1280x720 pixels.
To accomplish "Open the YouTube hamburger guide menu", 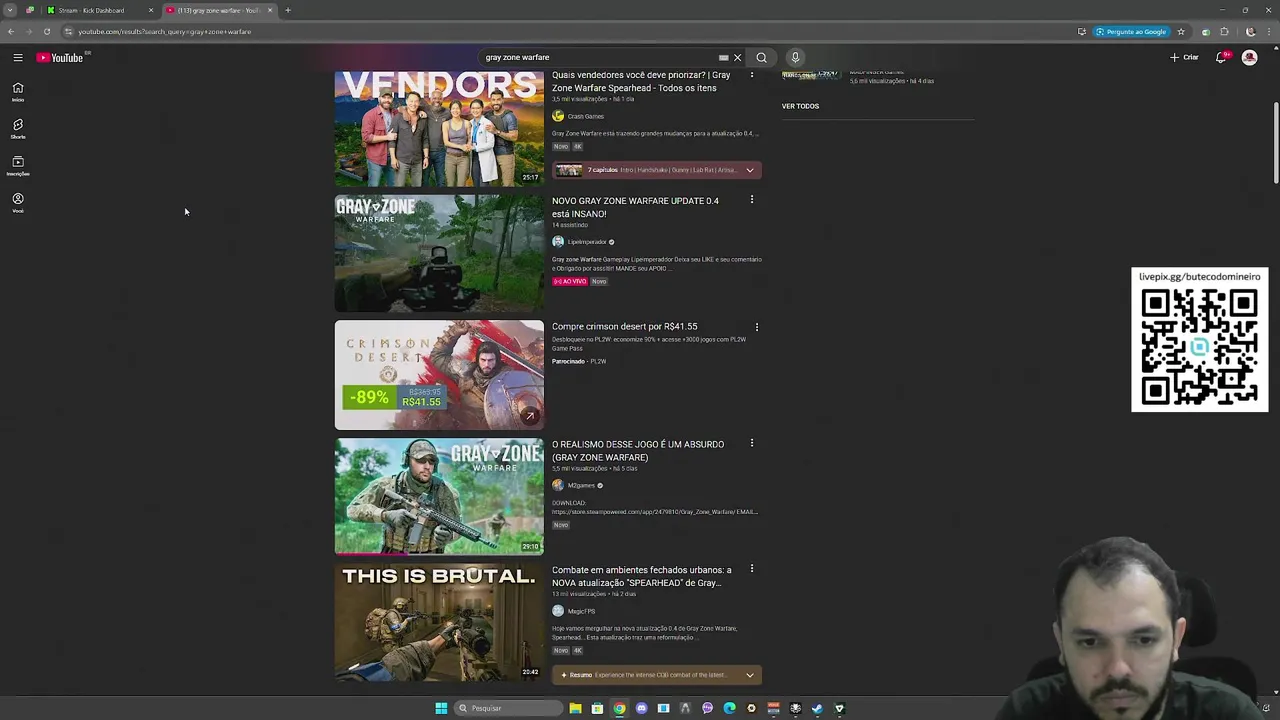I will tap(18, 58).
